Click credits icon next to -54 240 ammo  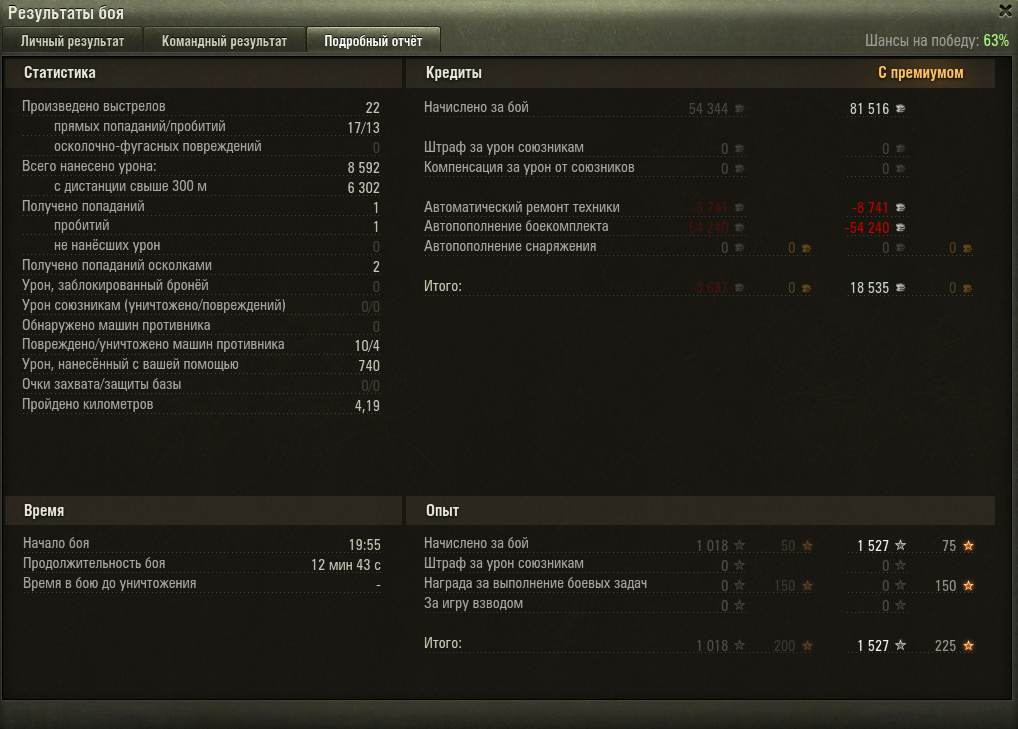(900, 228)
